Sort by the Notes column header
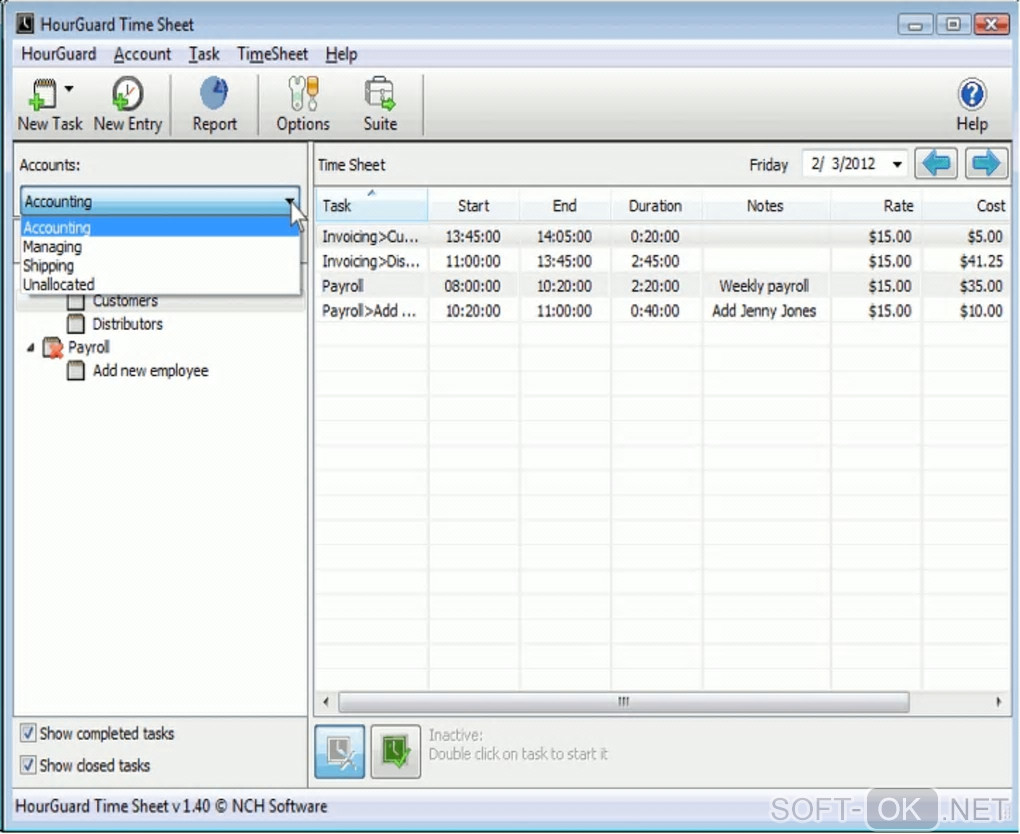 (x=766, y=206)
